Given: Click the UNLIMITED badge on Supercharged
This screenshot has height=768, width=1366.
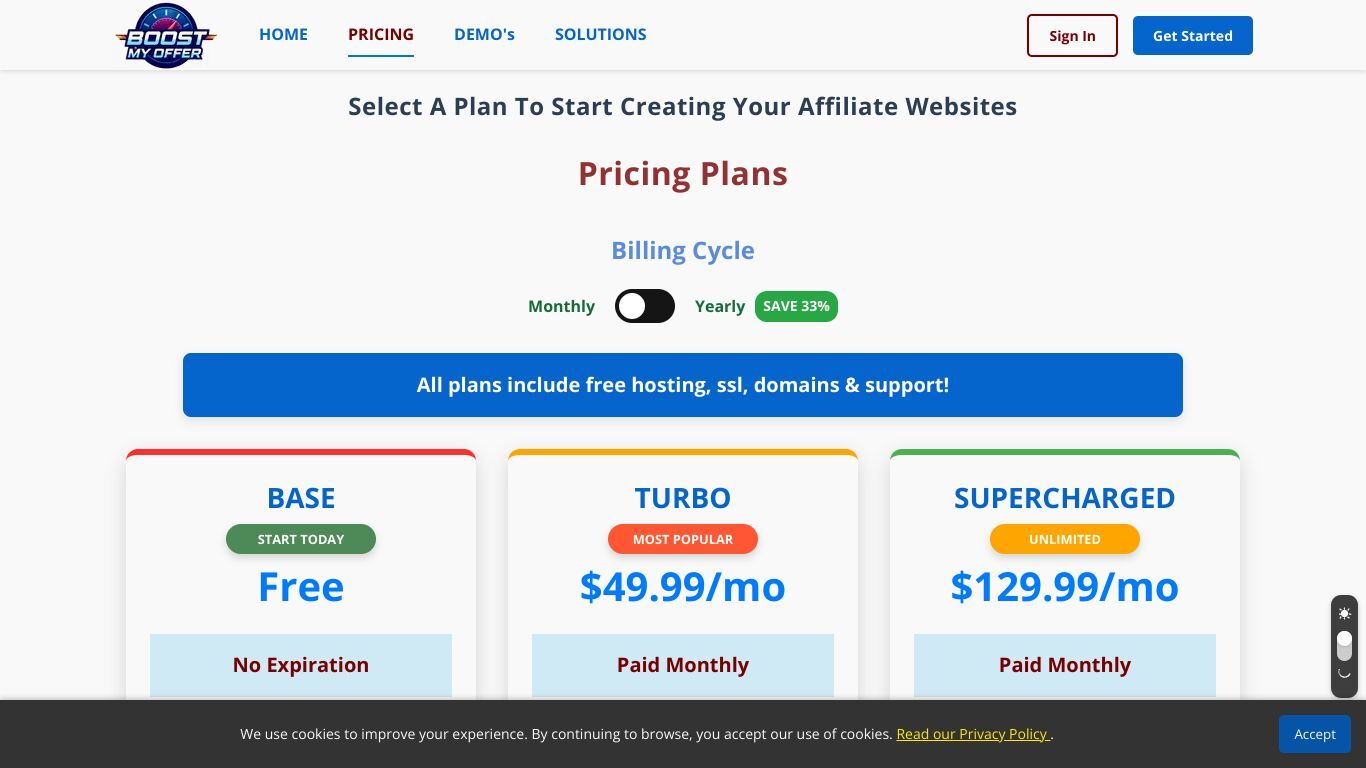Looking at the screenshot, I should pos(1065,539).
